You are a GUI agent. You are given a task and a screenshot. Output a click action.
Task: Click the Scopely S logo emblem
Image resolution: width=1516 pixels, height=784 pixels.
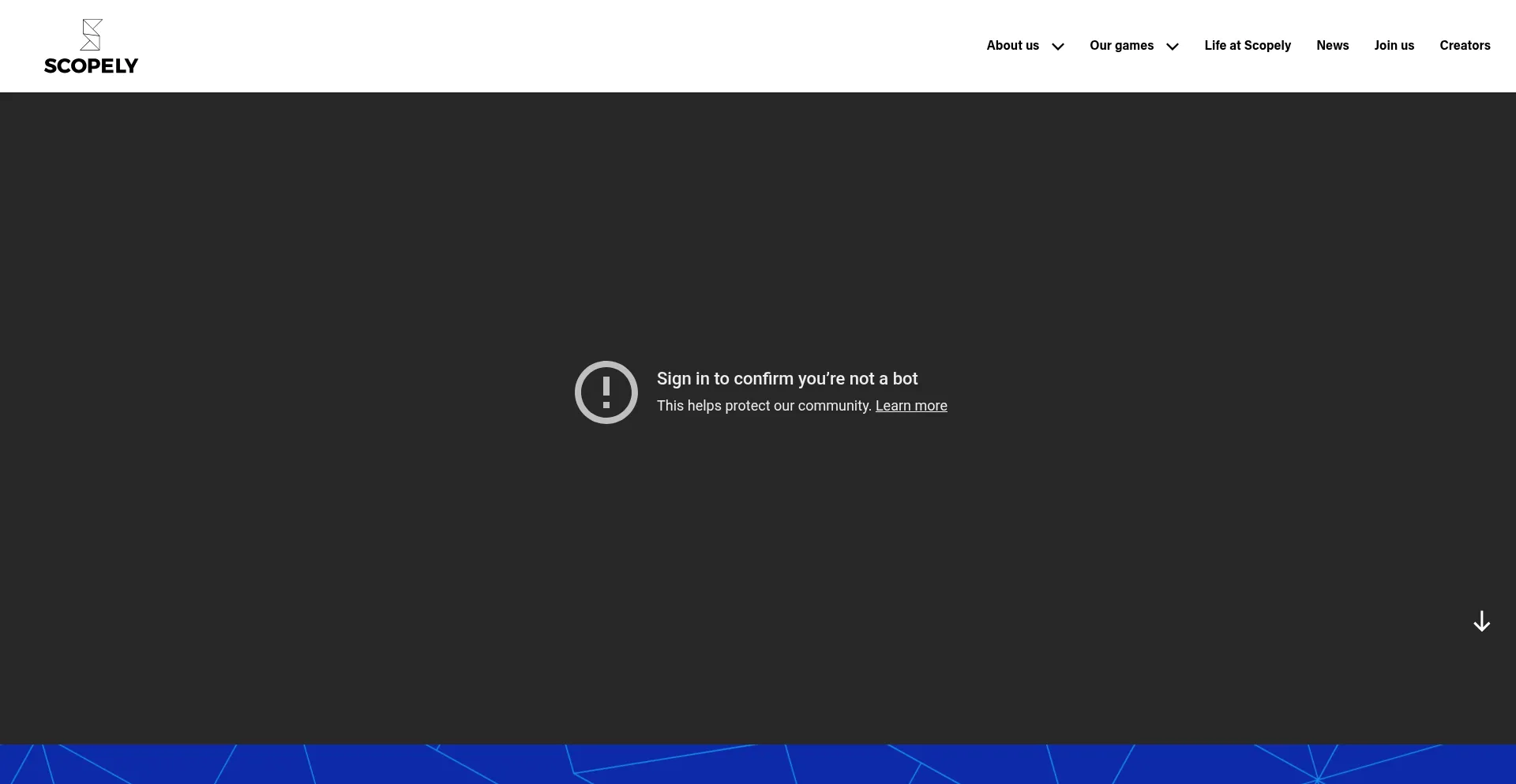coord(92,35)
